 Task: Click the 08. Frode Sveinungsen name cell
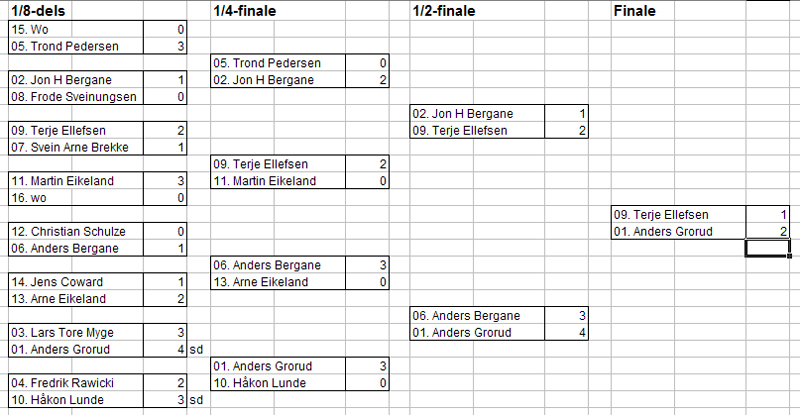(76, 96)
